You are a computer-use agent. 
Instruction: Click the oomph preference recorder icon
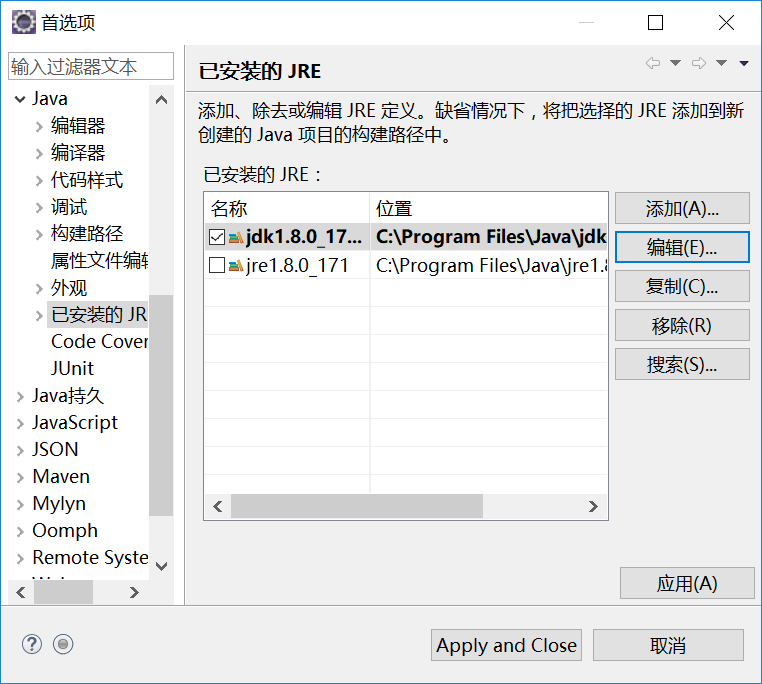[63, 644]
